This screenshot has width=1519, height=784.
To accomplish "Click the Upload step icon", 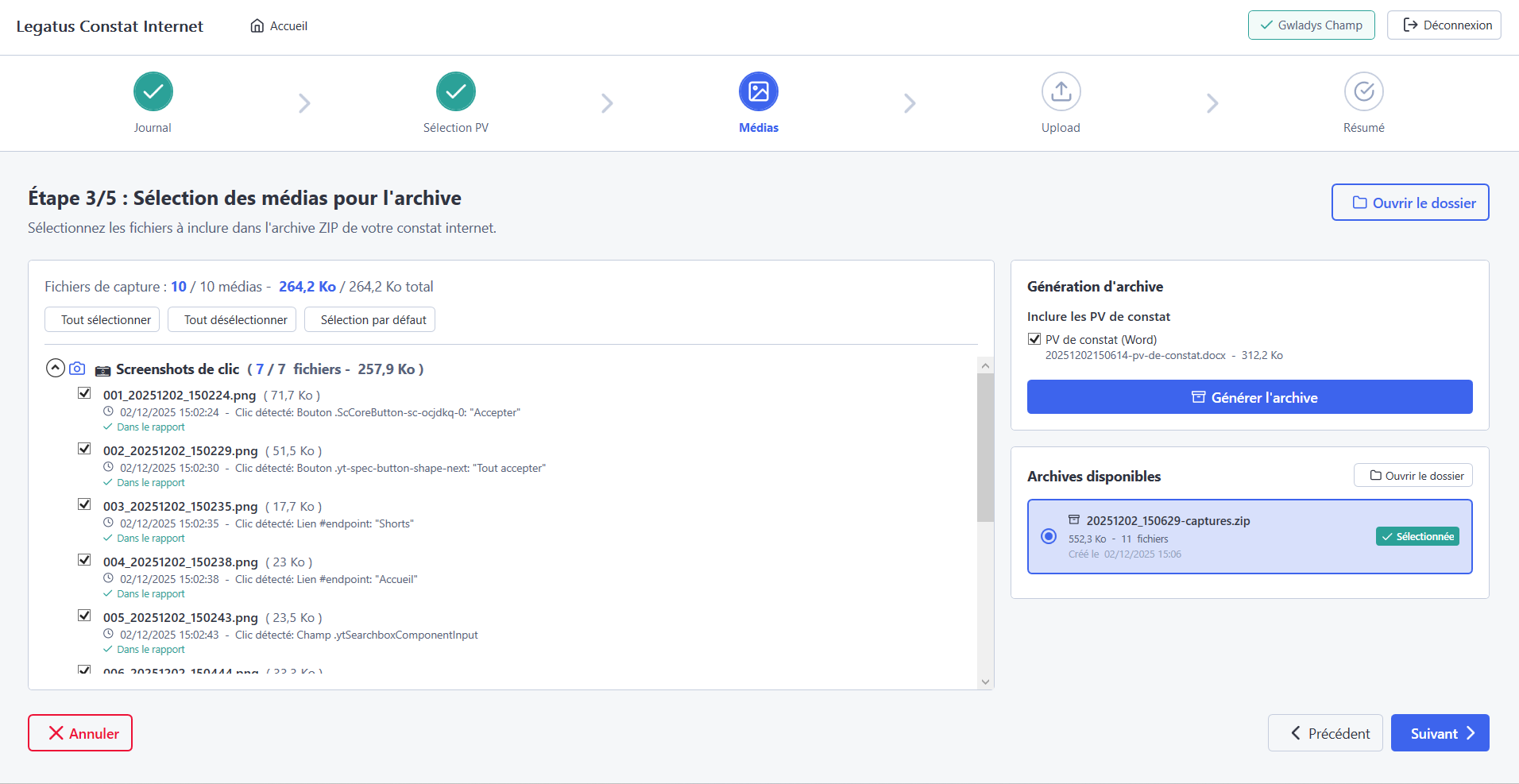I will click(x=1061, y=91).
